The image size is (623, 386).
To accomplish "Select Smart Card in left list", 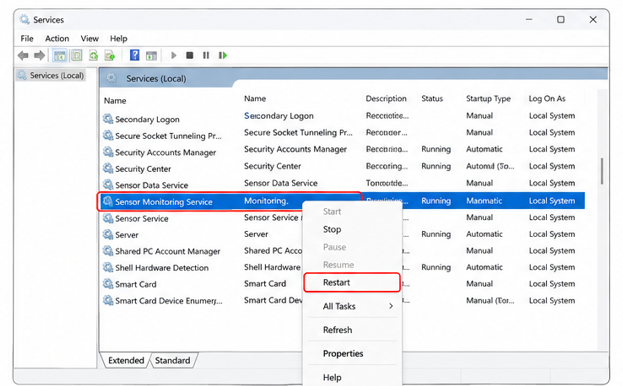I will coord(136,284).
